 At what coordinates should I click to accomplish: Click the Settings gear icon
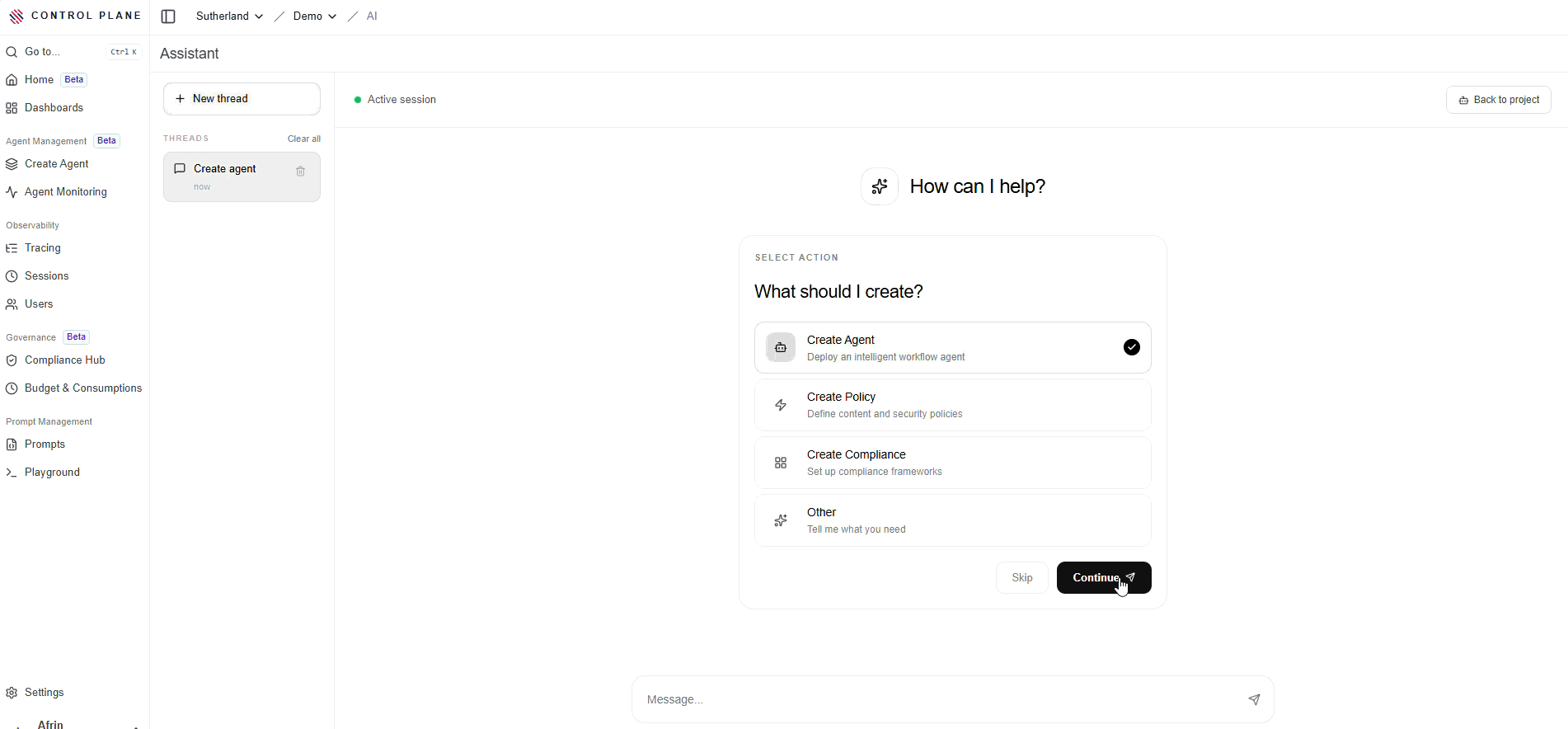pyautogui.click(x=12, y=693)
